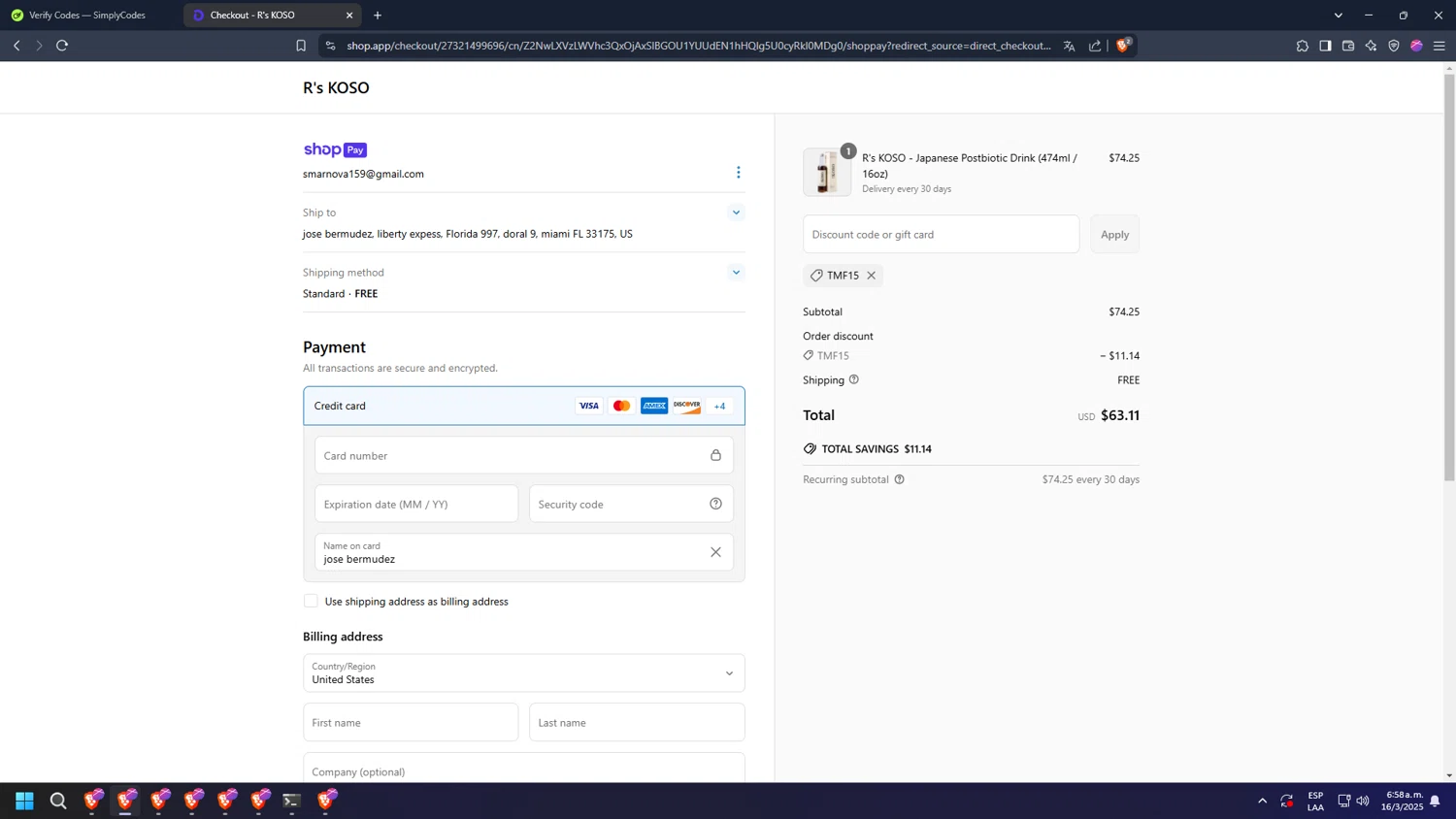1456x819 pixels.
Task: Focus the Company (optional) field
Action: [x=524, y=769]
